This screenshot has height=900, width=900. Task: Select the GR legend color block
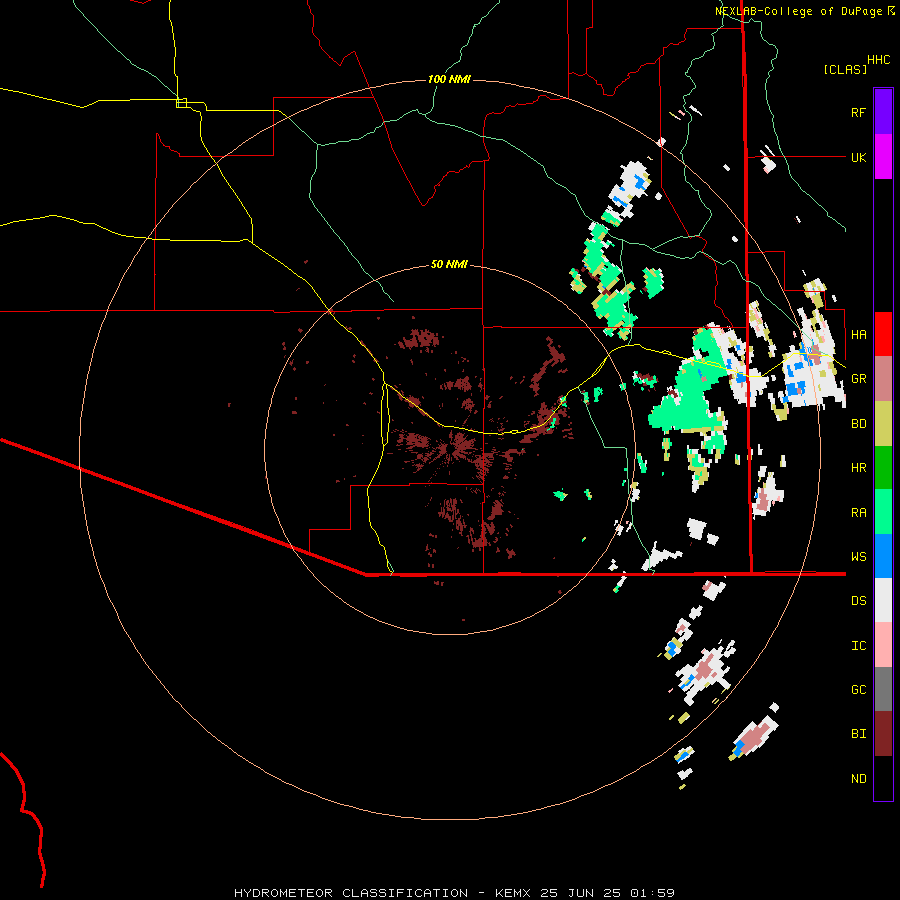pos(883,378)
